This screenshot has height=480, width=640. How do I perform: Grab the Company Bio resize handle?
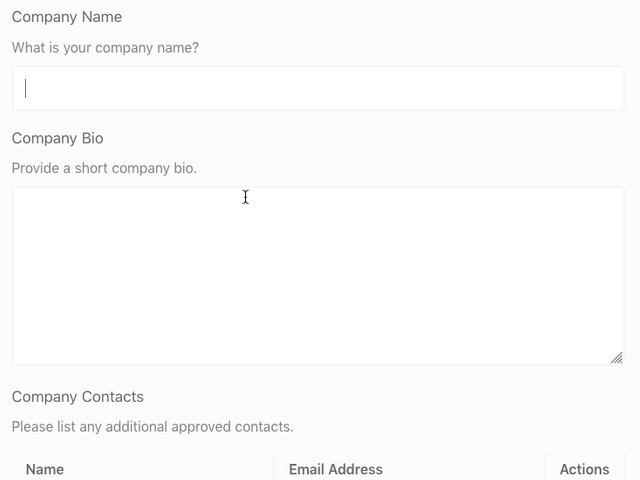(x=616, y=357)
